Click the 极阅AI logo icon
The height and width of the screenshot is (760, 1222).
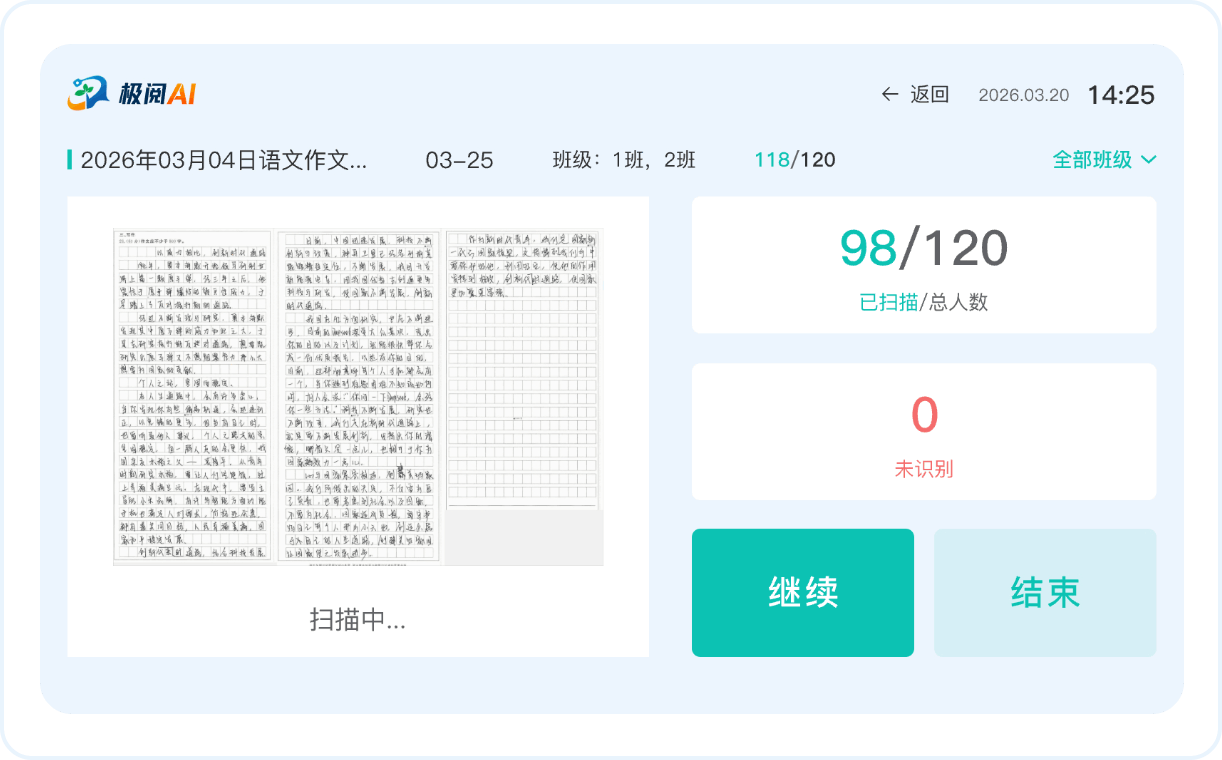coord(88,93)
